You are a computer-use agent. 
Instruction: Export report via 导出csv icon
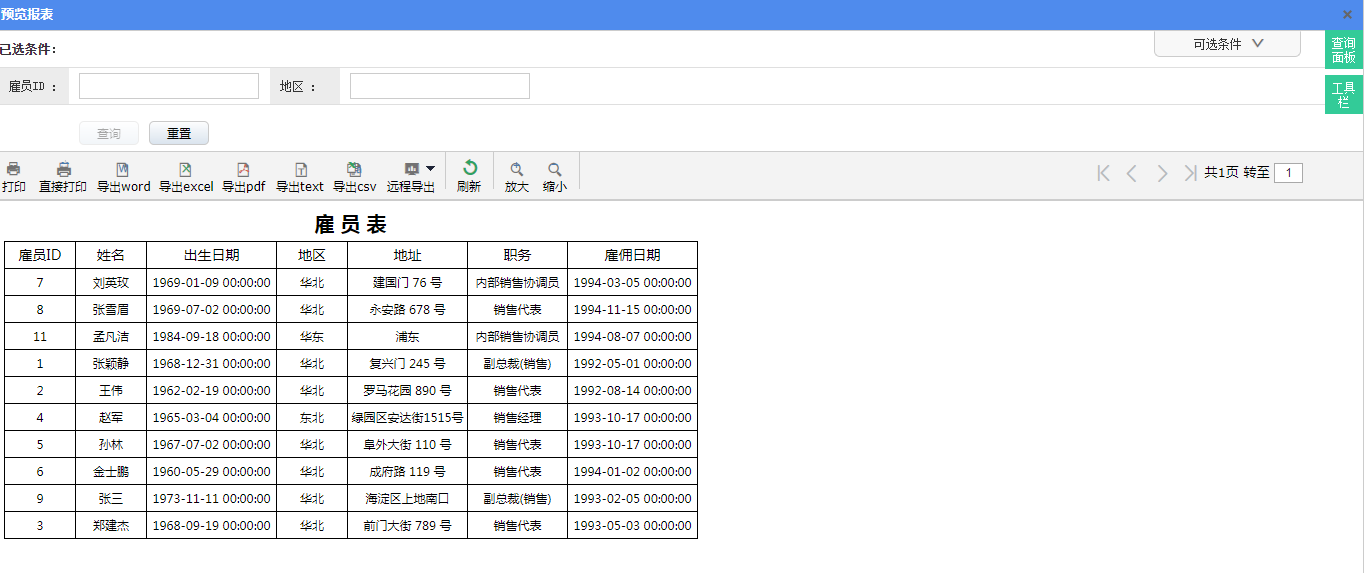click(354, 169)
